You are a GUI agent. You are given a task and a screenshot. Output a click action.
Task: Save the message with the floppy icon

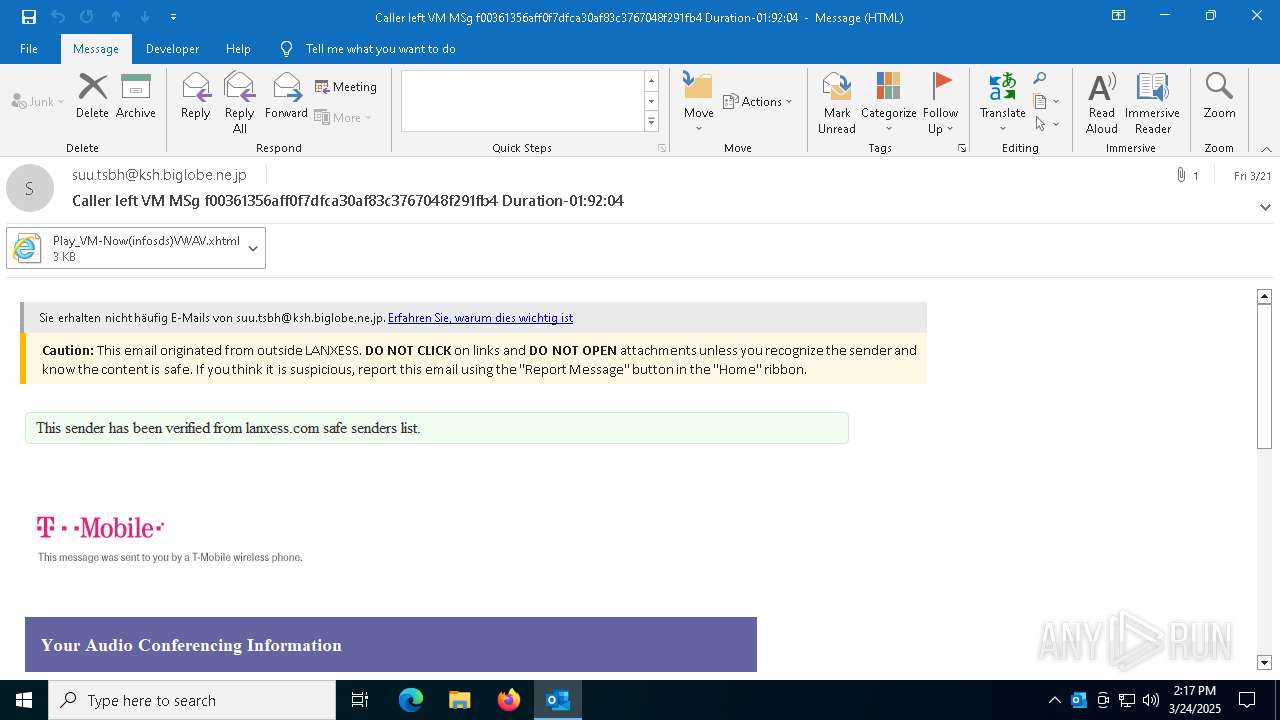29,16
